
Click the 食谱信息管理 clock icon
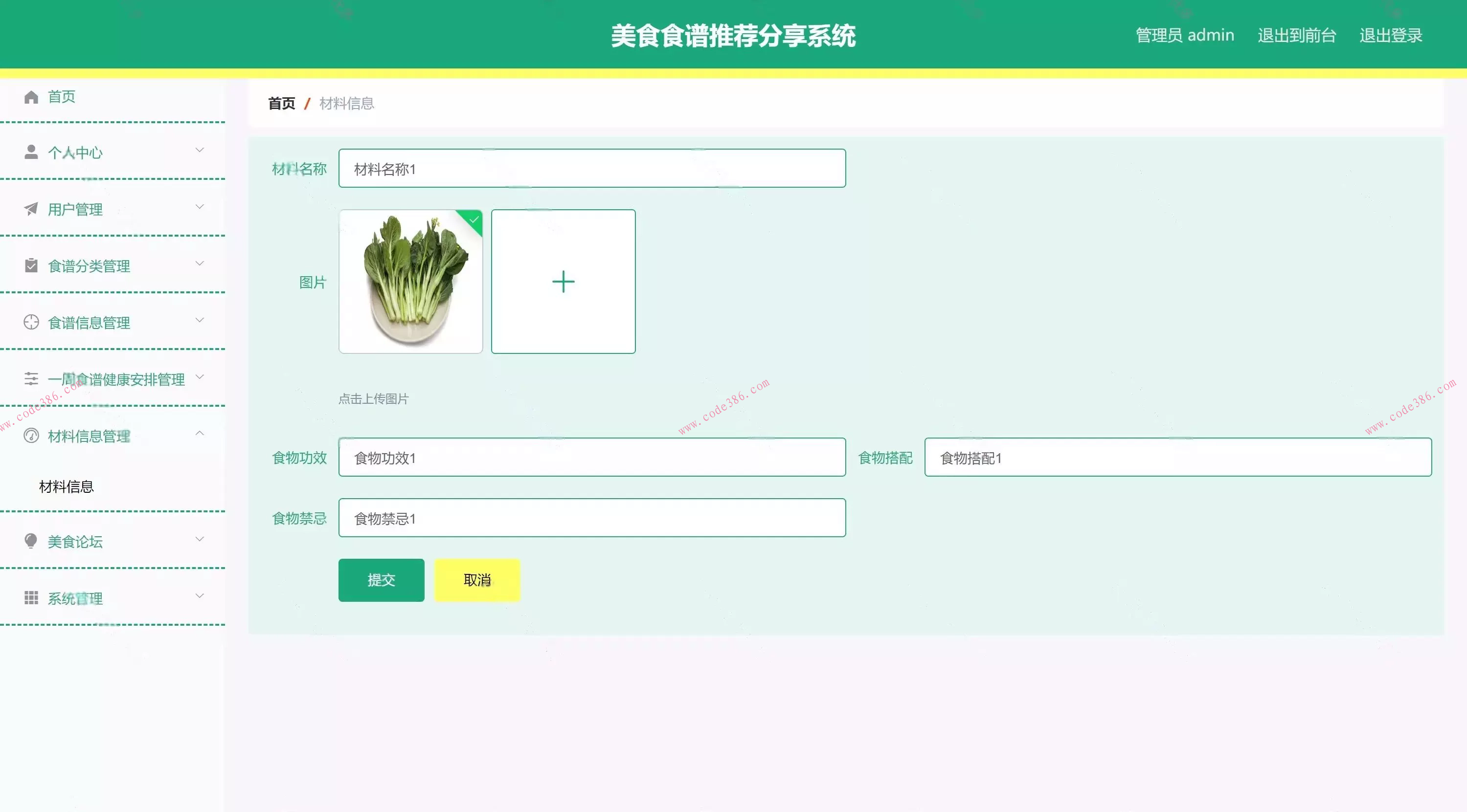pos(31,322)
